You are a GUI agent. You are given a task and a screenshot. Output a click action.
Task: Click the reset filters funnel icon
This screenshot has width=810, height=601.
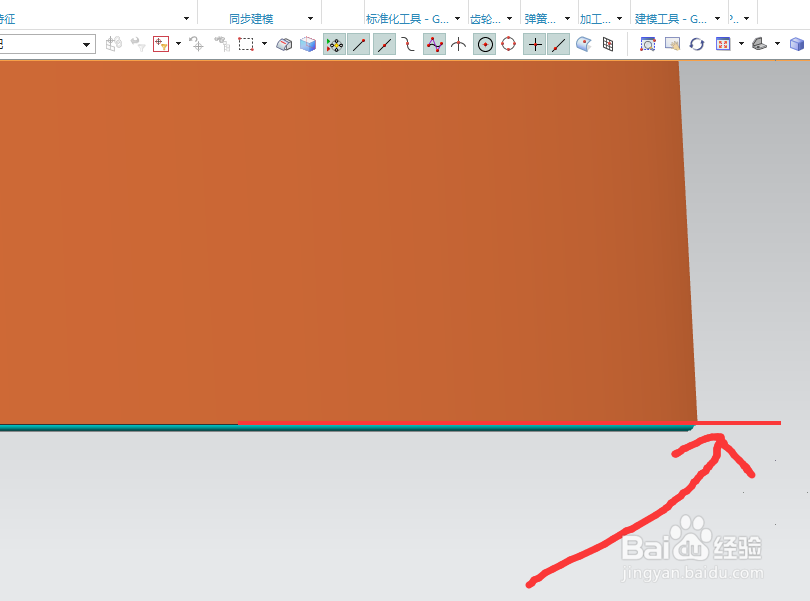point(137,44)
